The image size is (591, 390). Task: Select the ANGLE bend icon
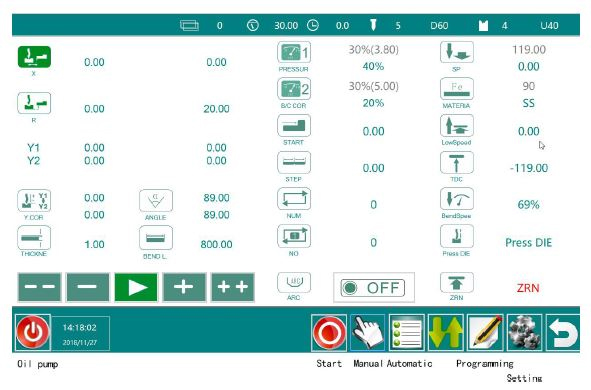[156, 200]
